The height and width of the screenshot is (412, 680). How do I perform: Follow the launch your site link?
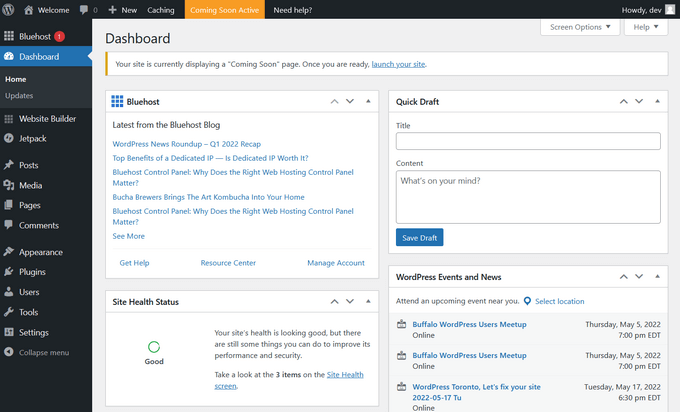(398, 64)
